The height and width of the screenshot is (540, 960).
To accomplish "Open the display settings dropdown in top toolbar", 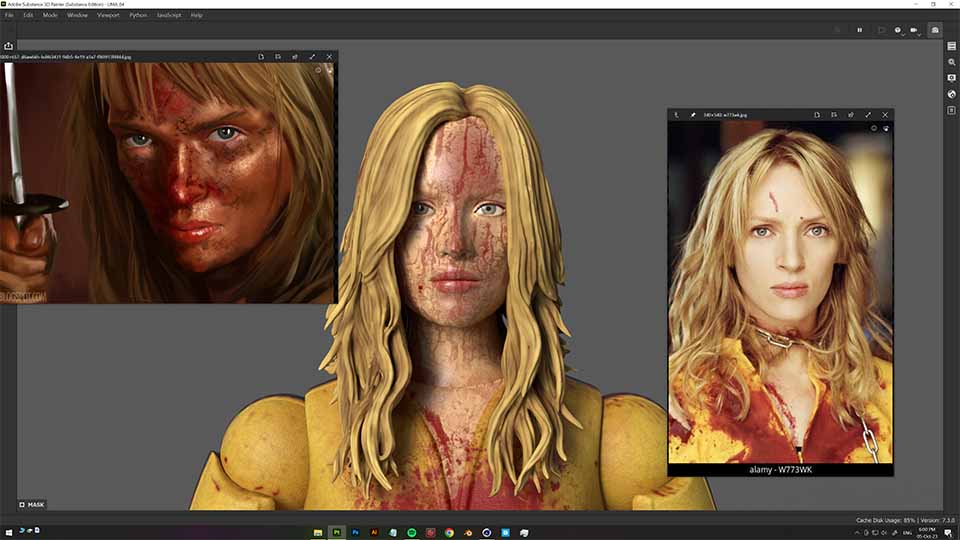I will [898, 30].
